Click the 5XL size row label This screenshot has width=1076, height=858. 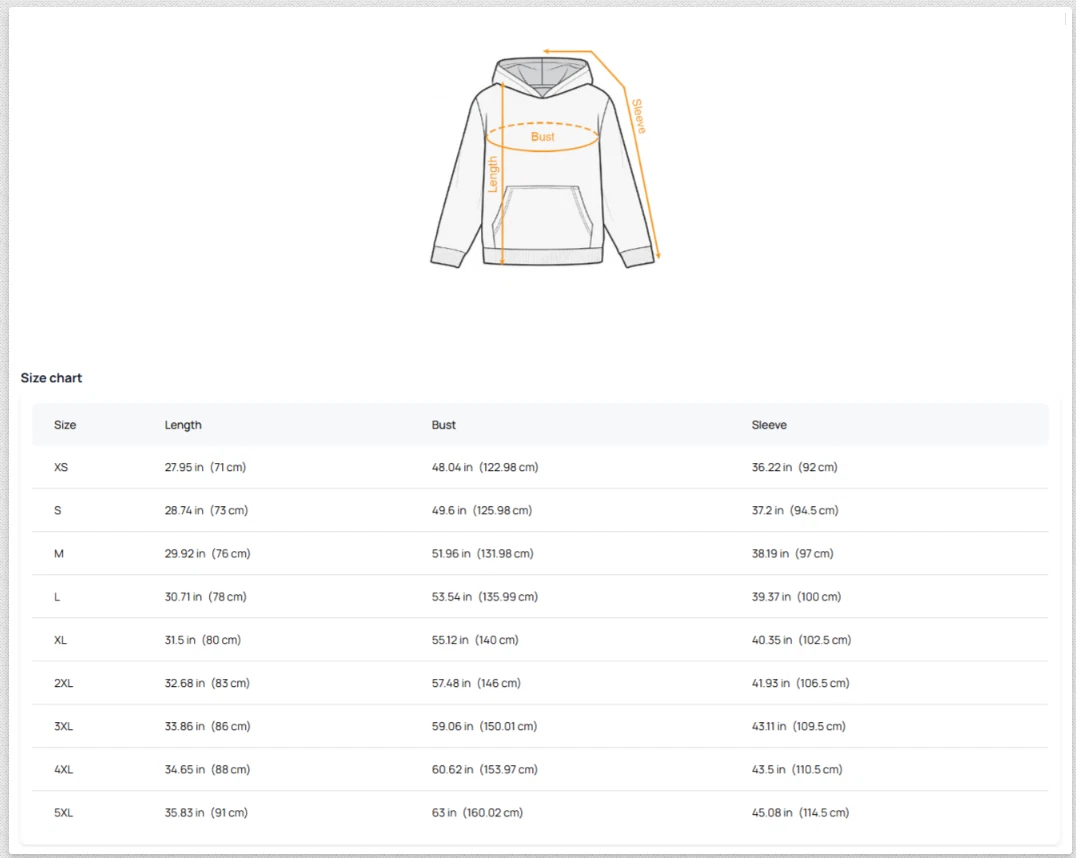click(63, 812)
